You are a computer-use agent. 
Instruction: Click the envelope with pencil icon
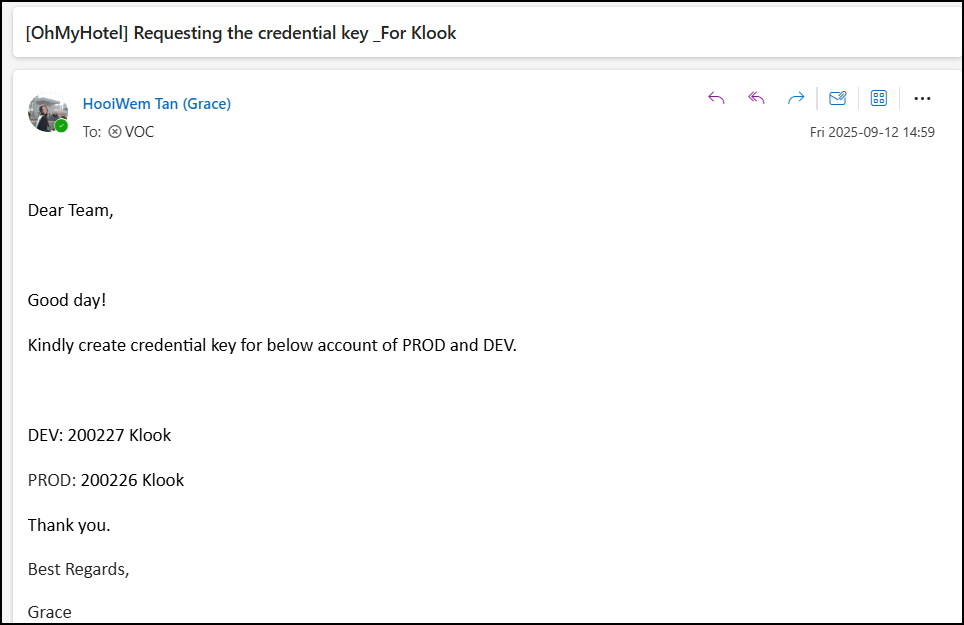(x=838, y=98)
